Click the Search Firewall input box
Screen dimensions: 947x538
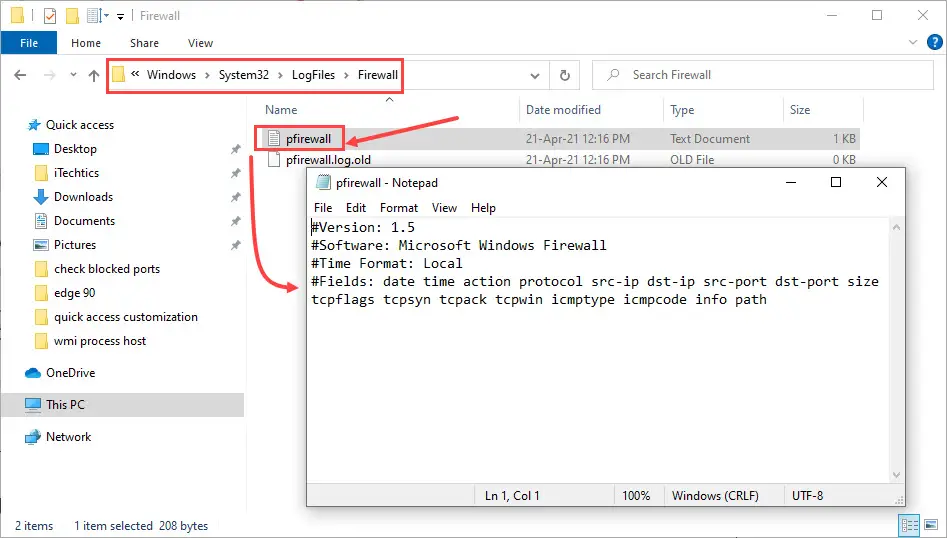763,75
